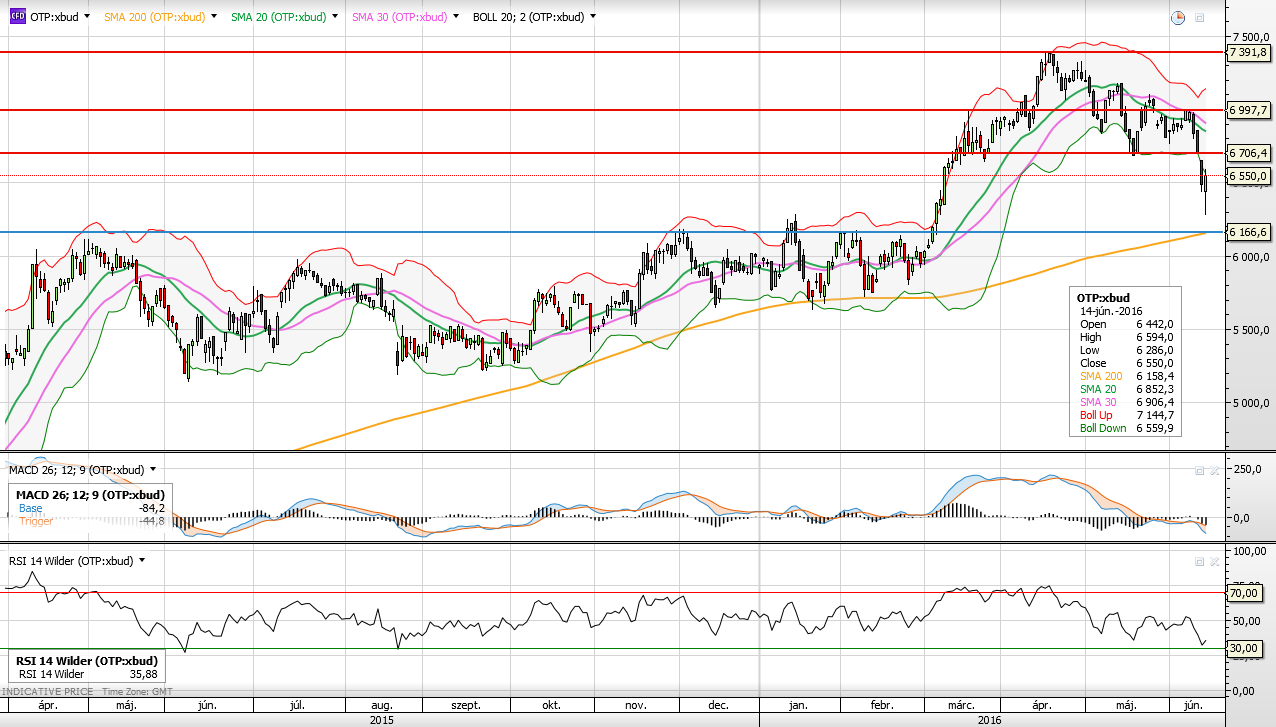Click the MACD Base -84,2 value

(152, 508)
